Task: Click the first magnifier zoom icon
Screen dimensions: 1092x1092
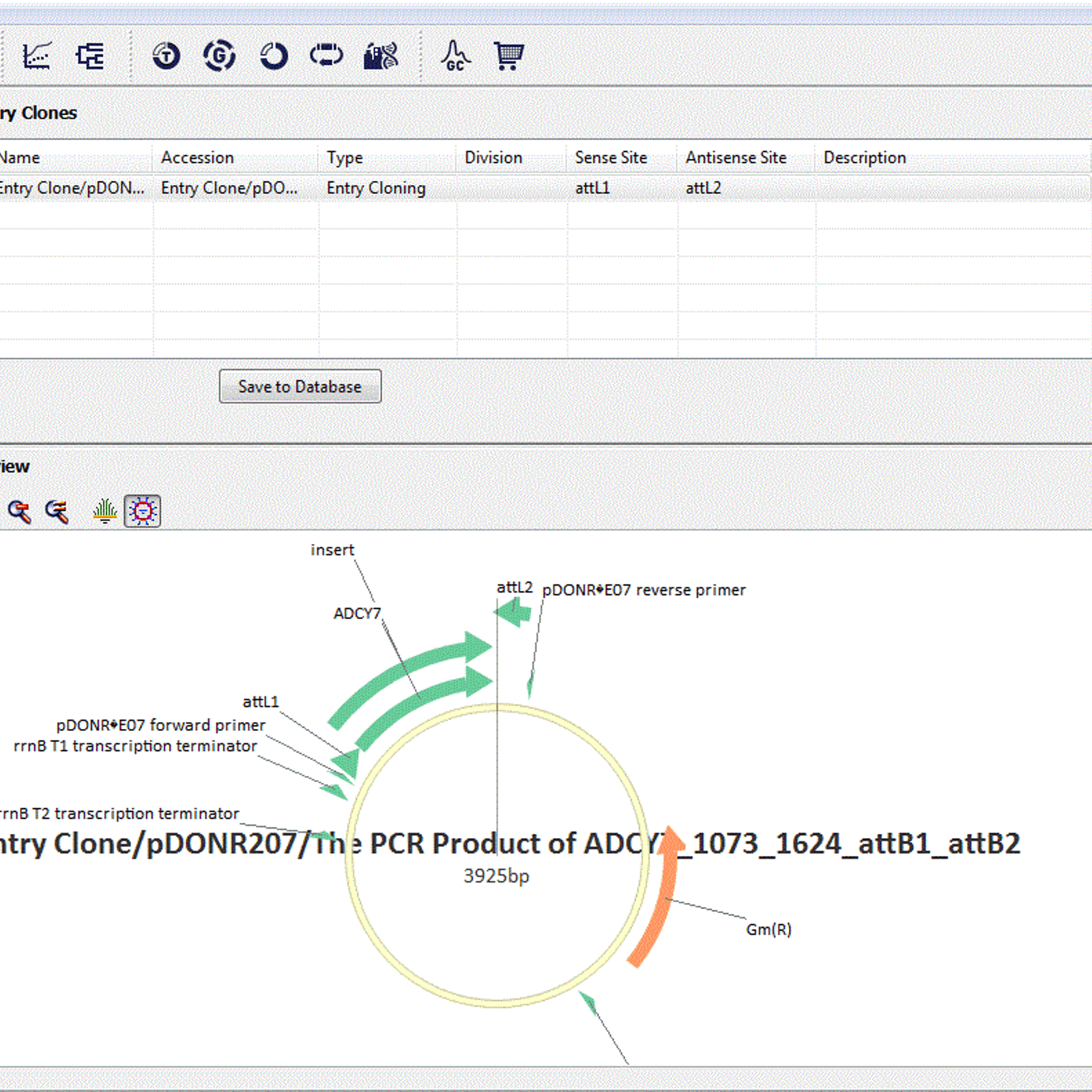Action: click(x=19, y=511)
